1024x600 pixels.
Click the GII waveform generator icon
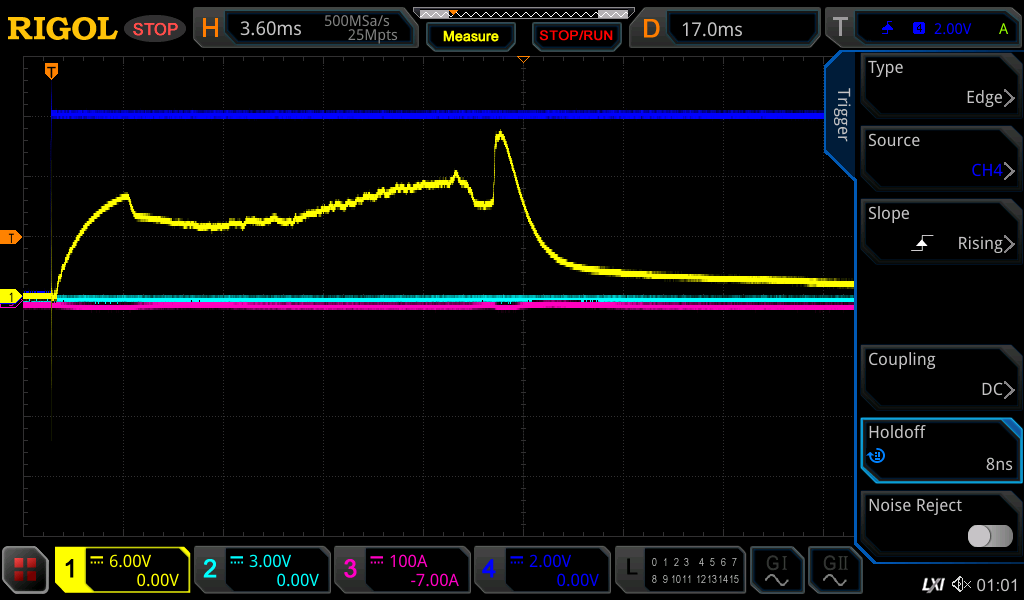(835, 570)
